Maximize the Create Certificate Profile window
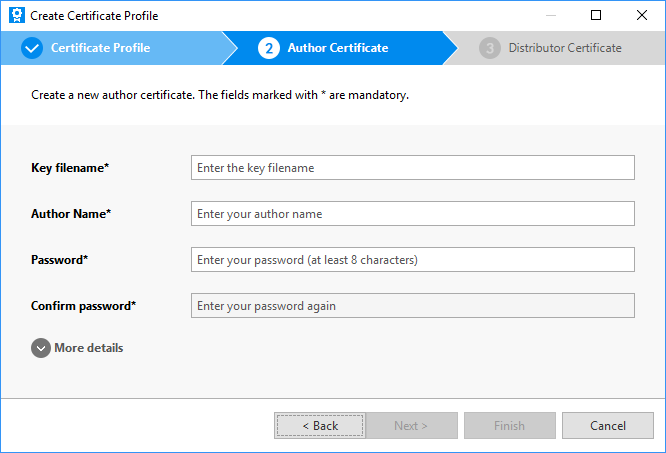The width and height of the screenshot is (666, 453). [596, 16]
